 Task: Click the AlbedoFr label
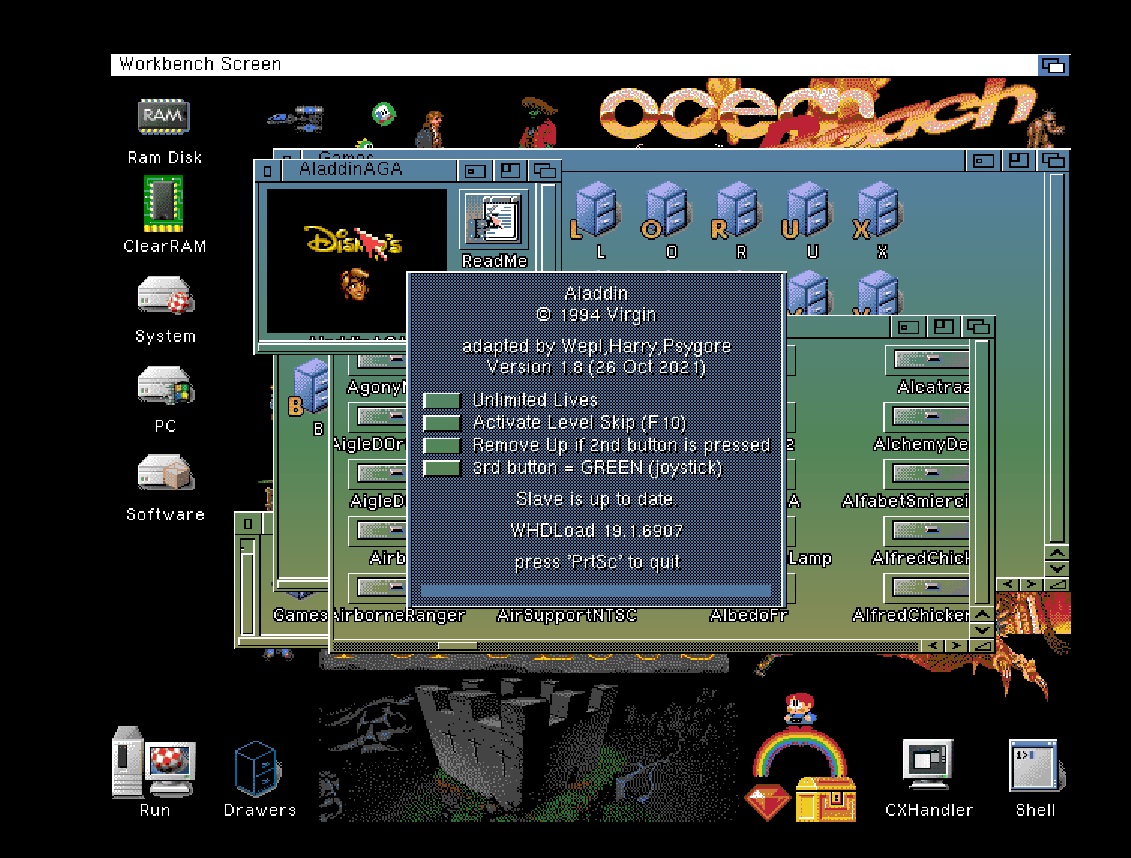[749, 616]
